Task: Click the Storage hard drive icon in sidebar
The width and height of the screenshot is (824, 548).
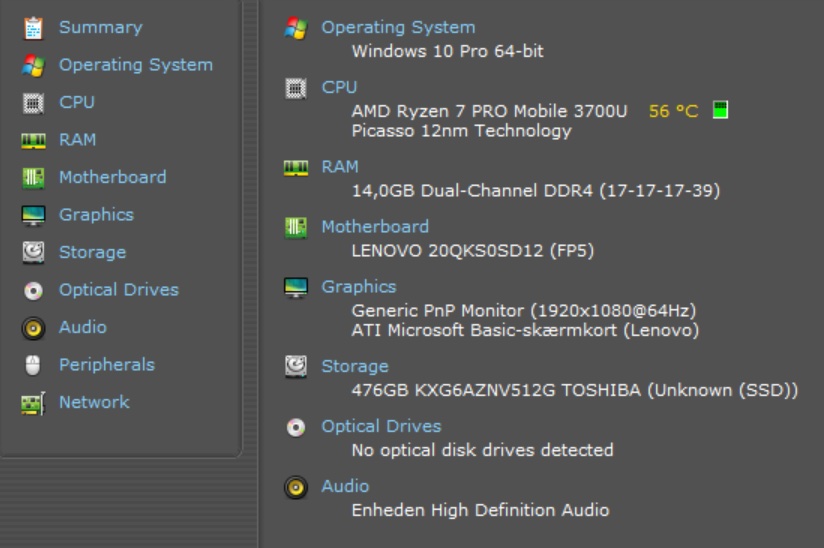Action: [33, 253]
